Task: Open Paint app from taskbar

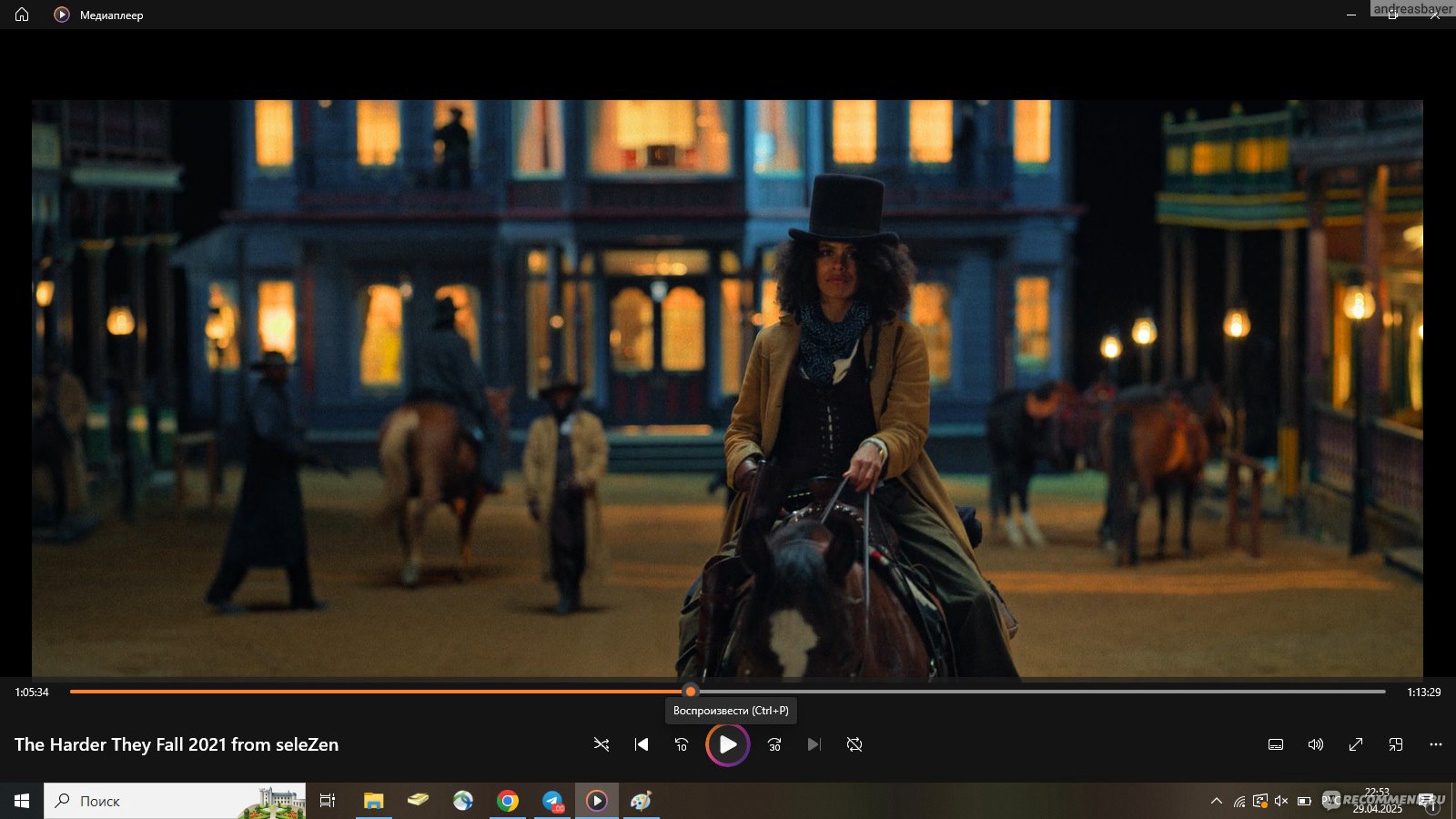Action: coord(642,801)
